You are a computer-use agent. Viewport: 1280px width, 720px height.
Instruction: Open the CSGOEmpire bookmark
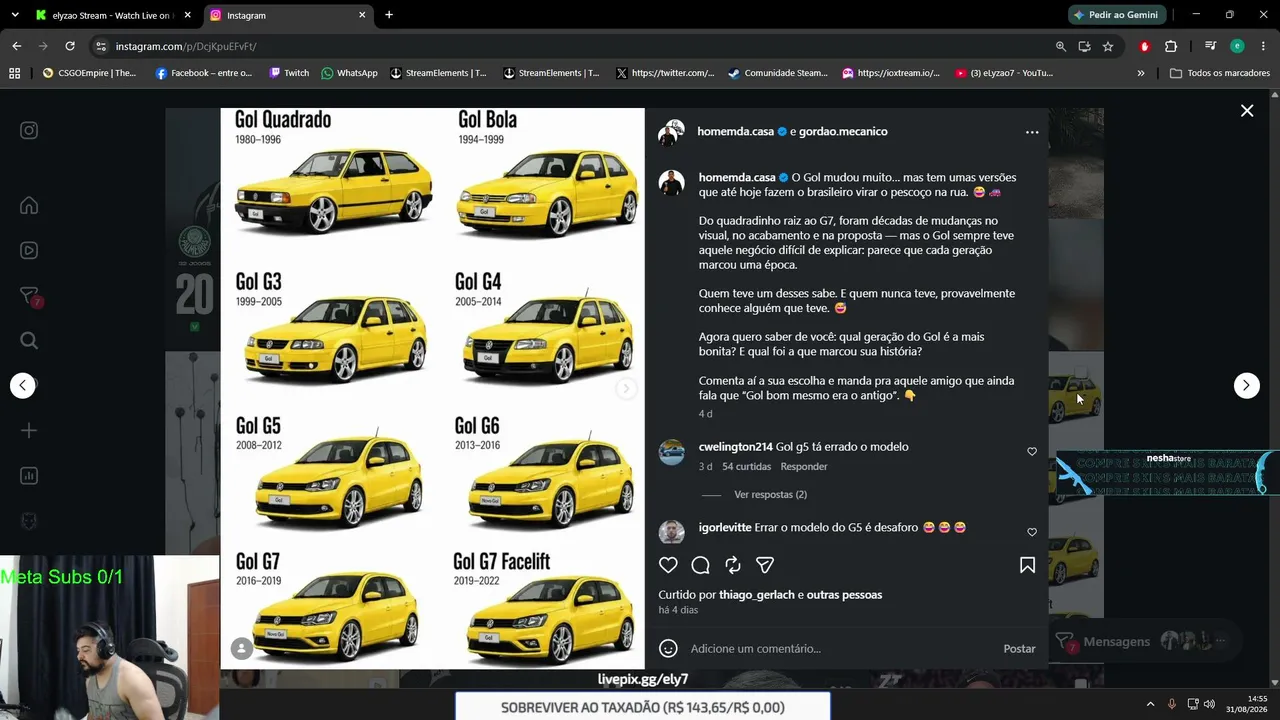pyautogui.click(x=89, y=73)
